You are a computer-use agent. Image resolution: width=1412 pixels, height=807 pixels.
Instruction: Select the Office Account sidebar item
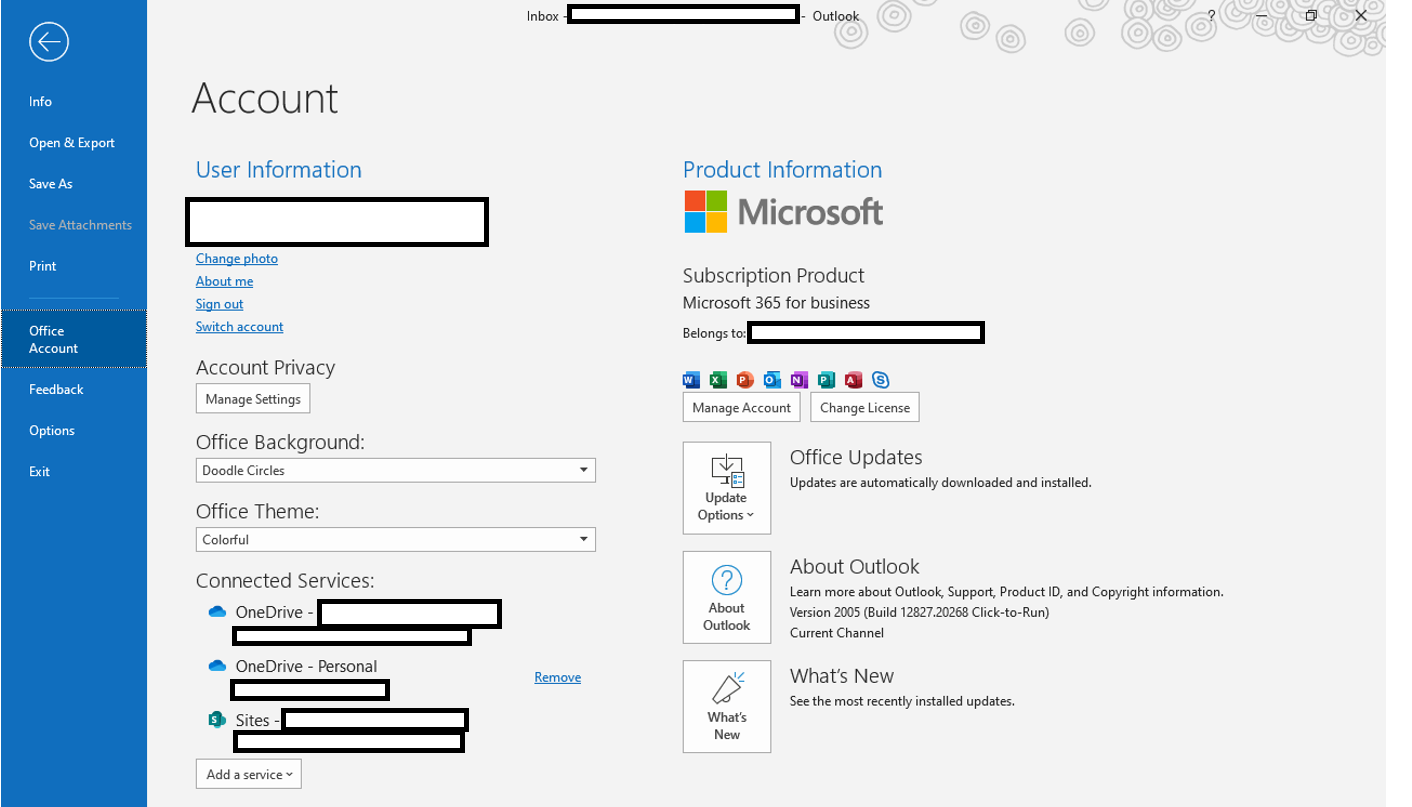point(73,339)
